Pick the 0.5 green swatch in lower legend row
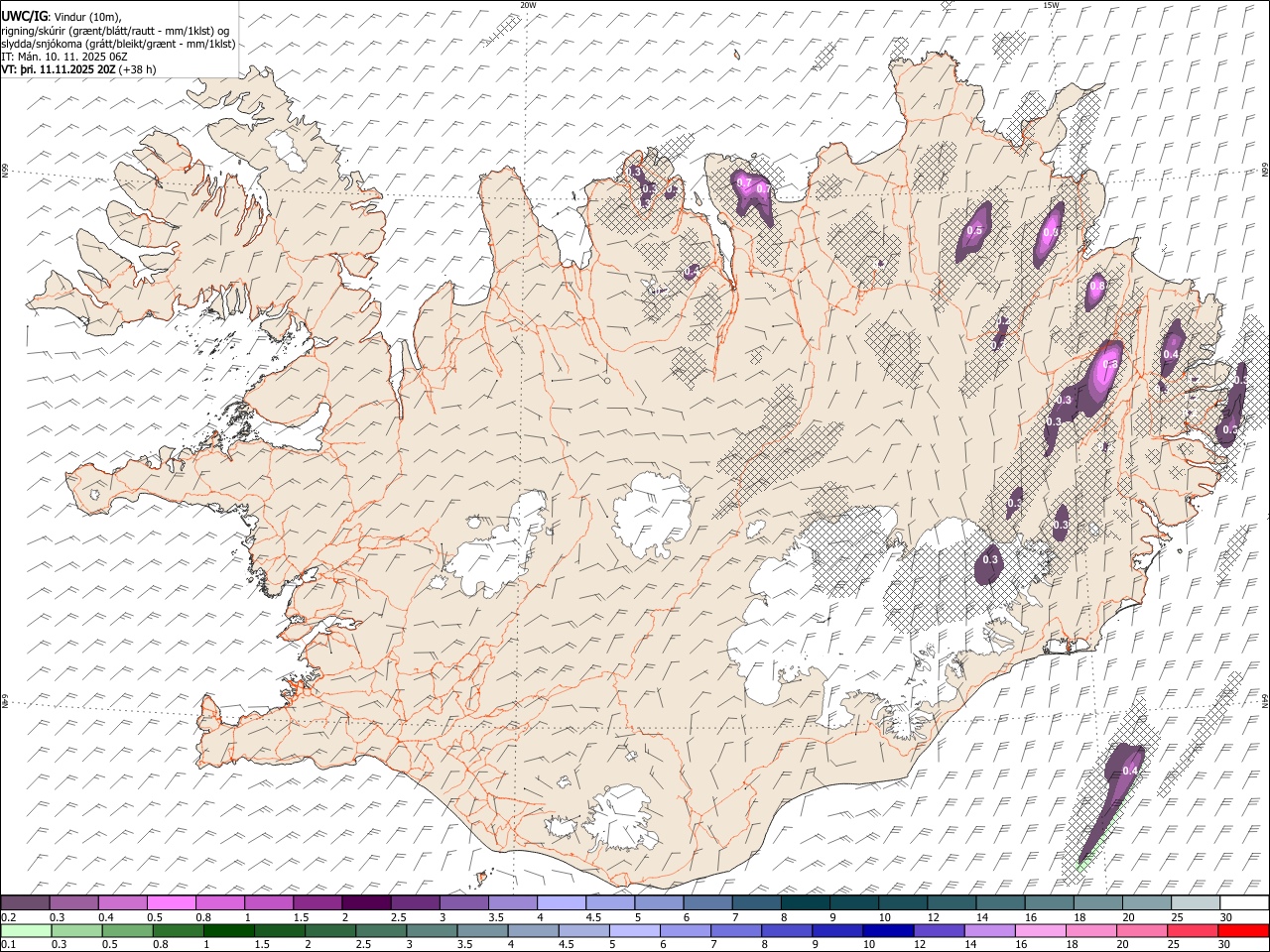The height and width of the screenshot is (952, 1270). 127,930
